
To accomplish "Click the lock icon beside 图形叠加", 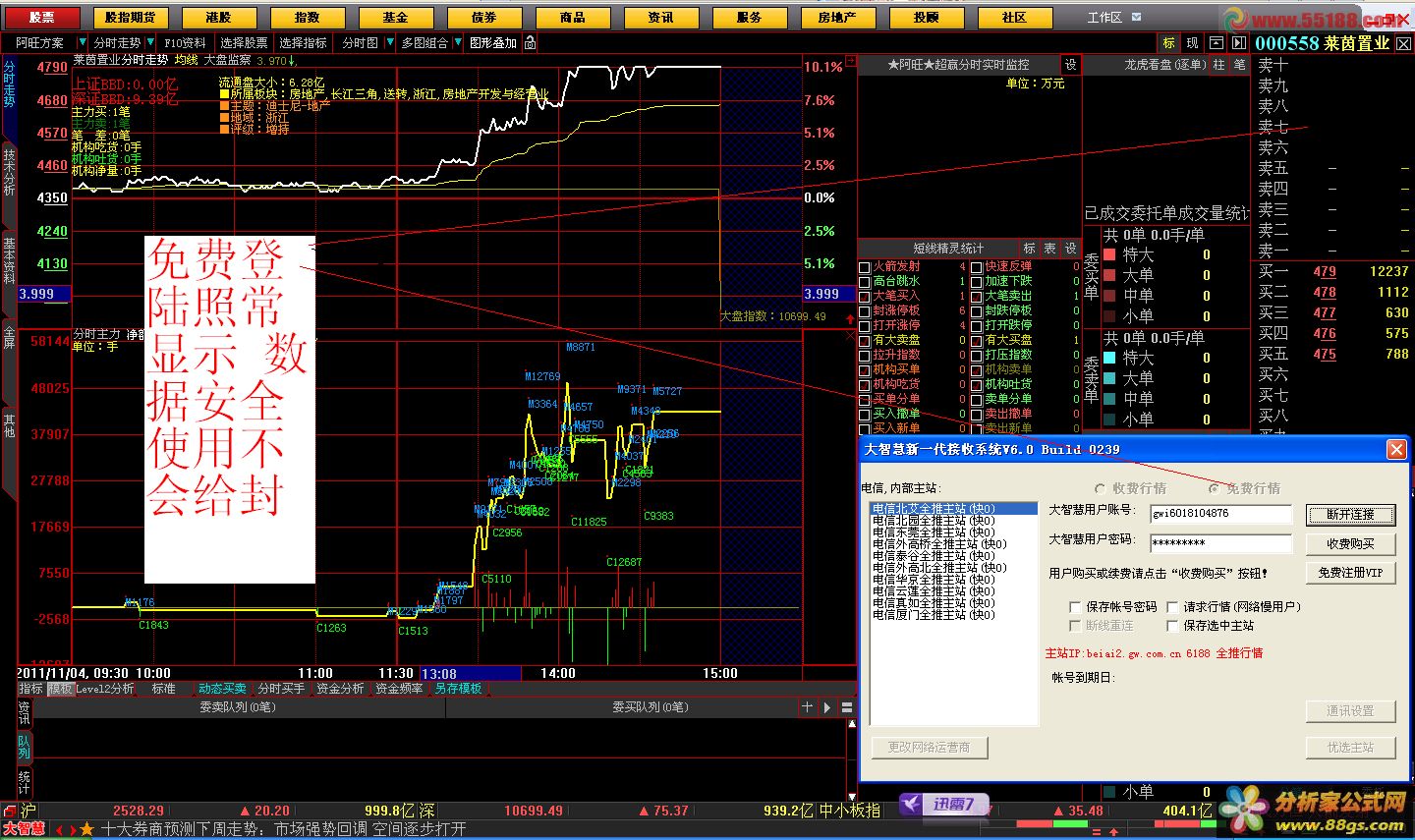I will 531,42.
